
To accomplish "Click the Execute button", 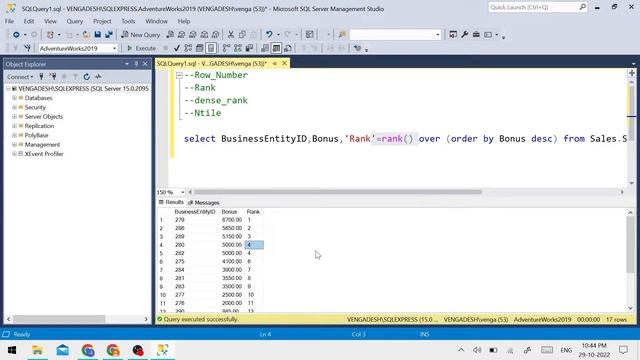I will (x=141, y=48).
